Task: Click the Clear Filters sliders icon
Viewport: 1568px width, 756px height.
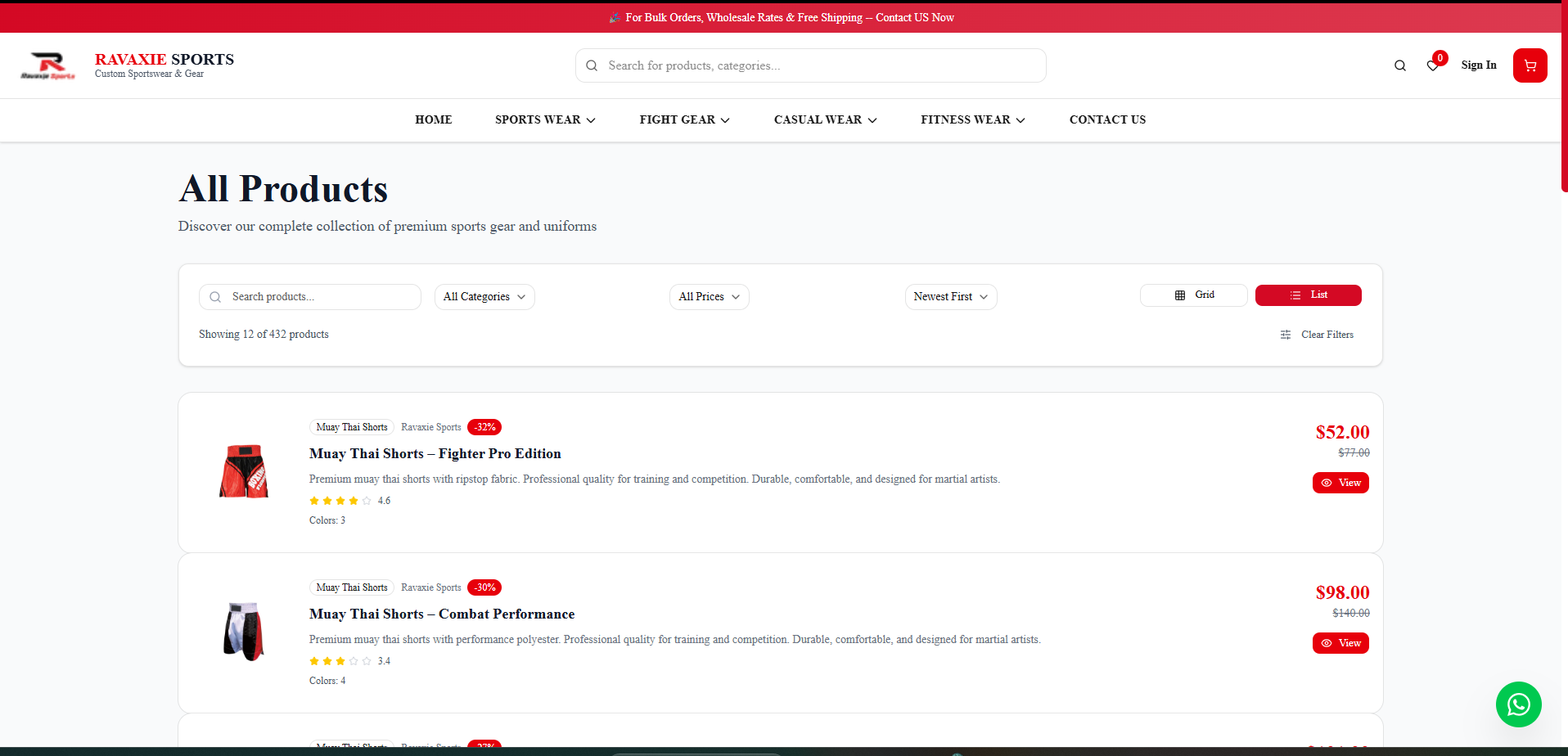Action: coord(1286,335)
